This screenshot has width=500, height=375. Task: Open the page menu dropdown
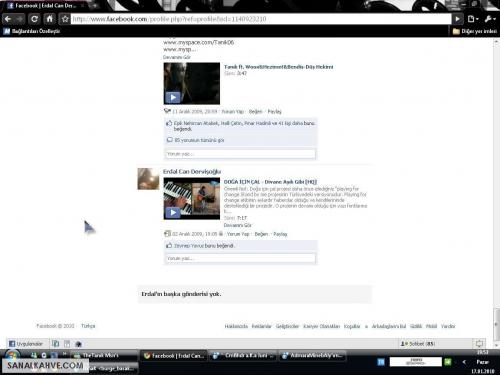(473, 19)
